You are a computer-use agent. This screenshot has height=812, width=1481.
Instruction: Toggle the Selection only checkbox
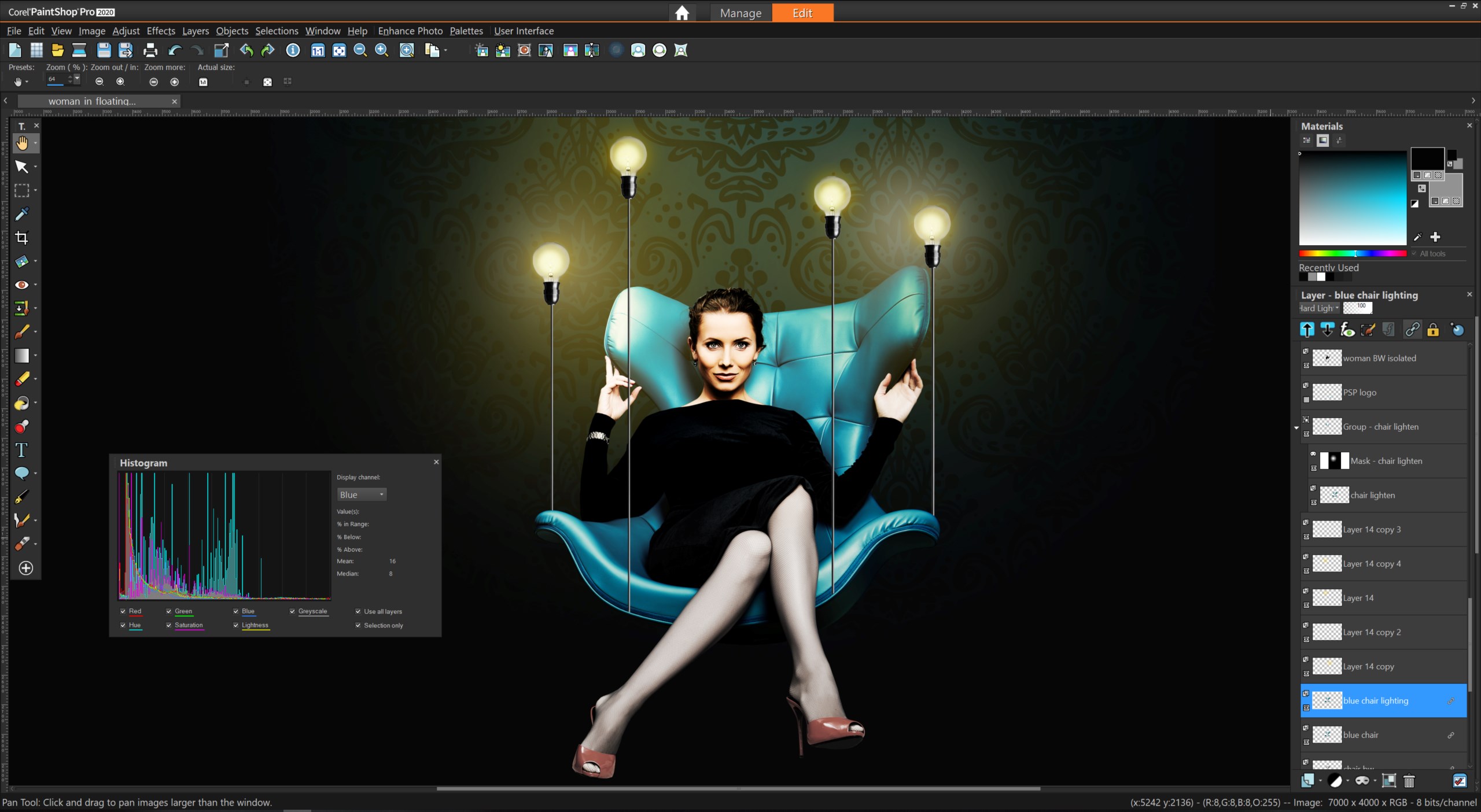pyautogui.click(x=358, y=625)
